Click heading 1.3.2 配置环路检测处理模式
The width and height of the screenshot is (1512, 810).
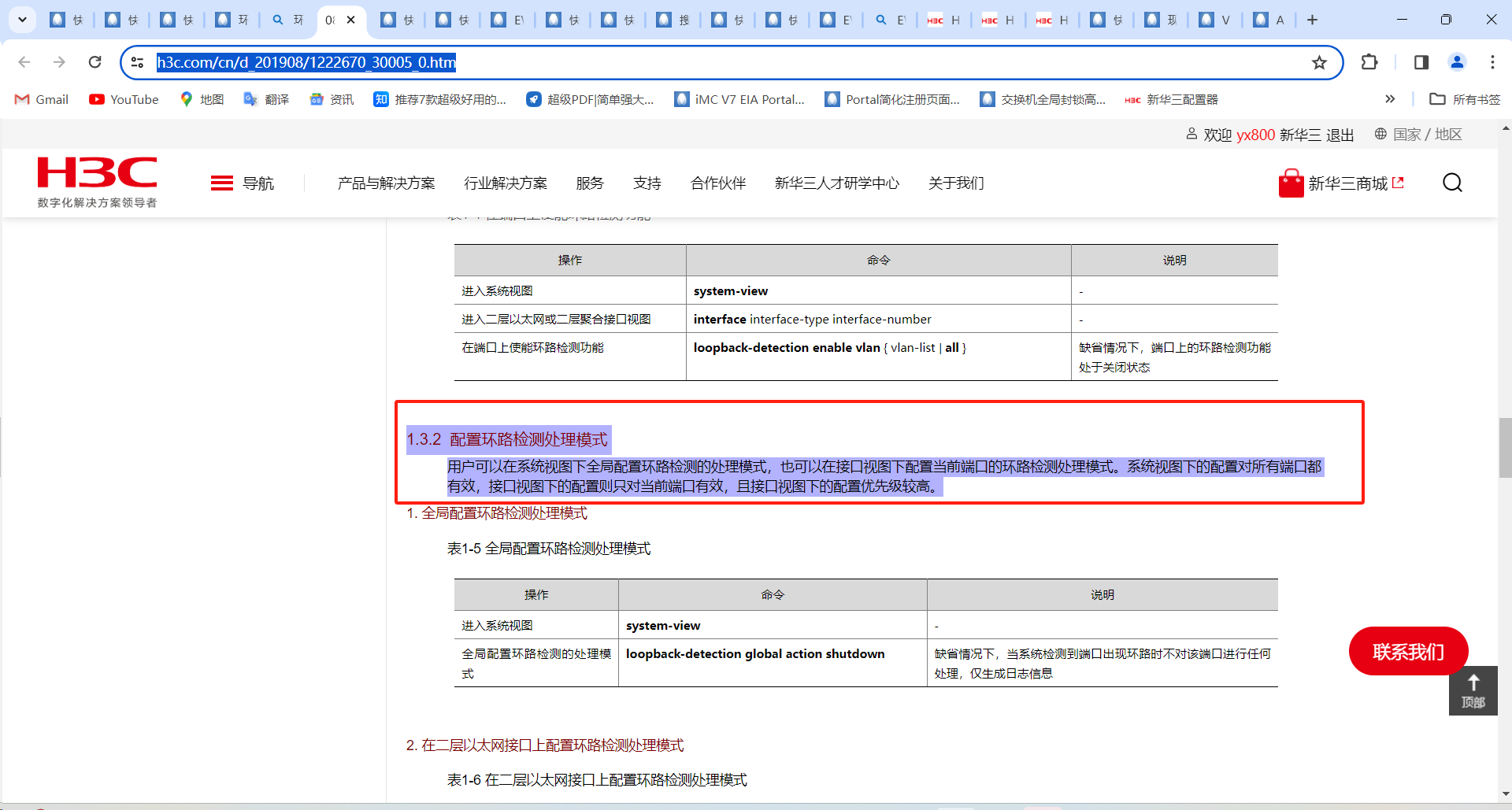point(507,439)
